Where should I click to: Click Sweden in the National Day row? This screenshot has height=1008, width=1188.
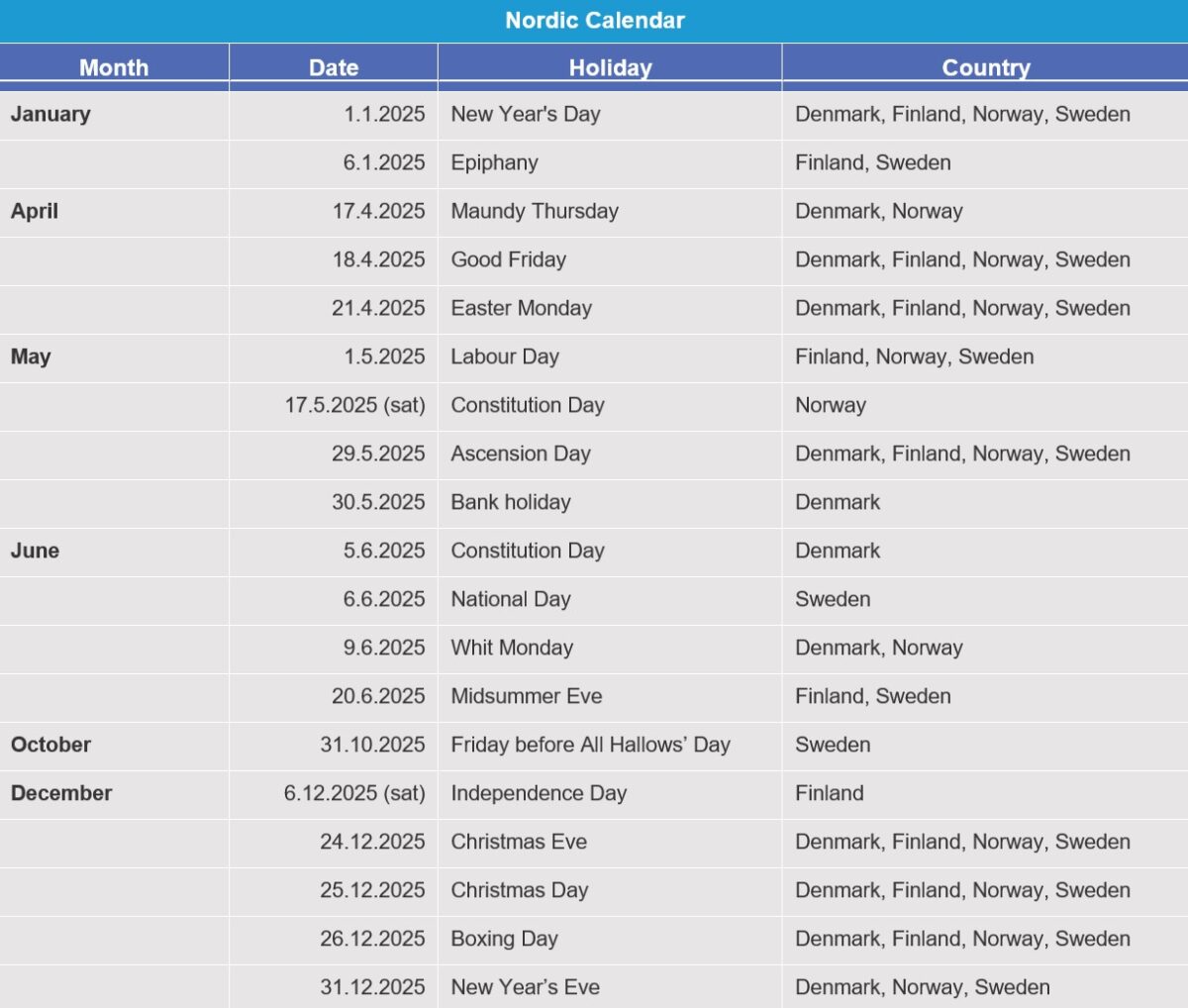coord(833,599)
